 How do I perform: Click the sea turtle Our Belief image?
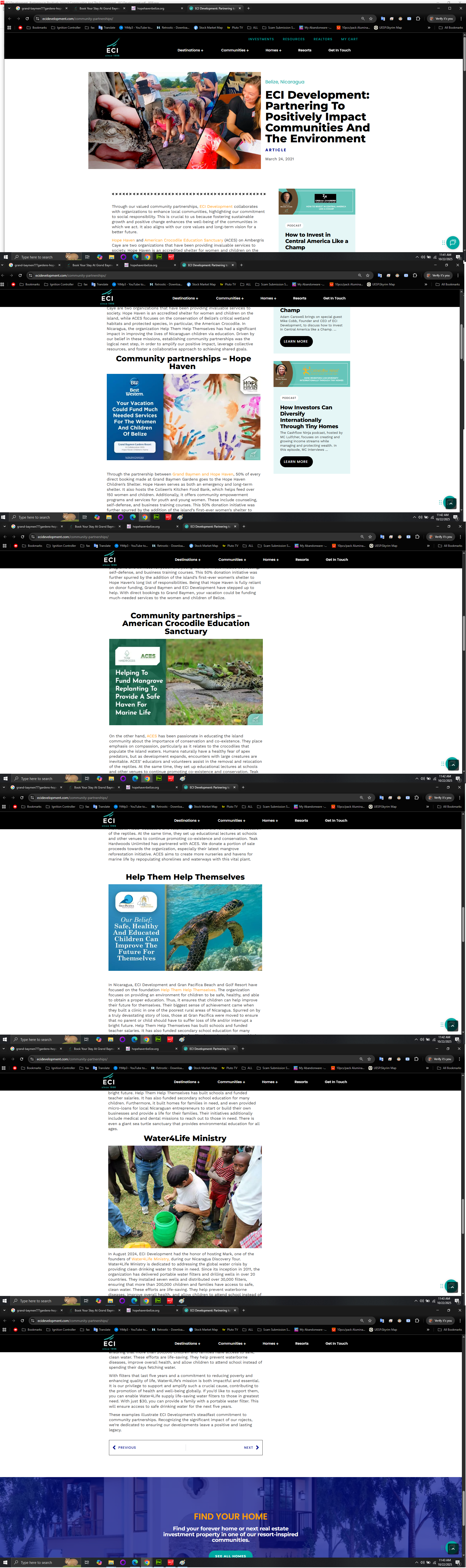click(x=185, y=927)
